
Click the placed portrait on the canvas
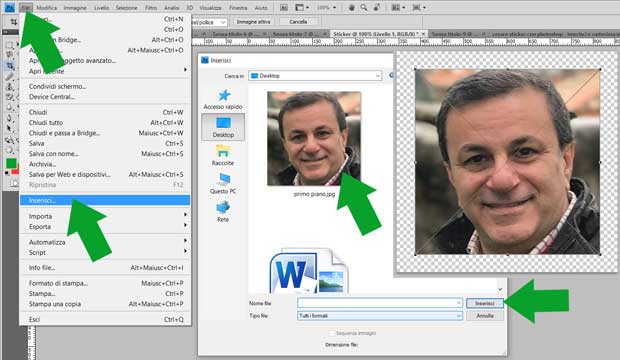coord(508,162)
